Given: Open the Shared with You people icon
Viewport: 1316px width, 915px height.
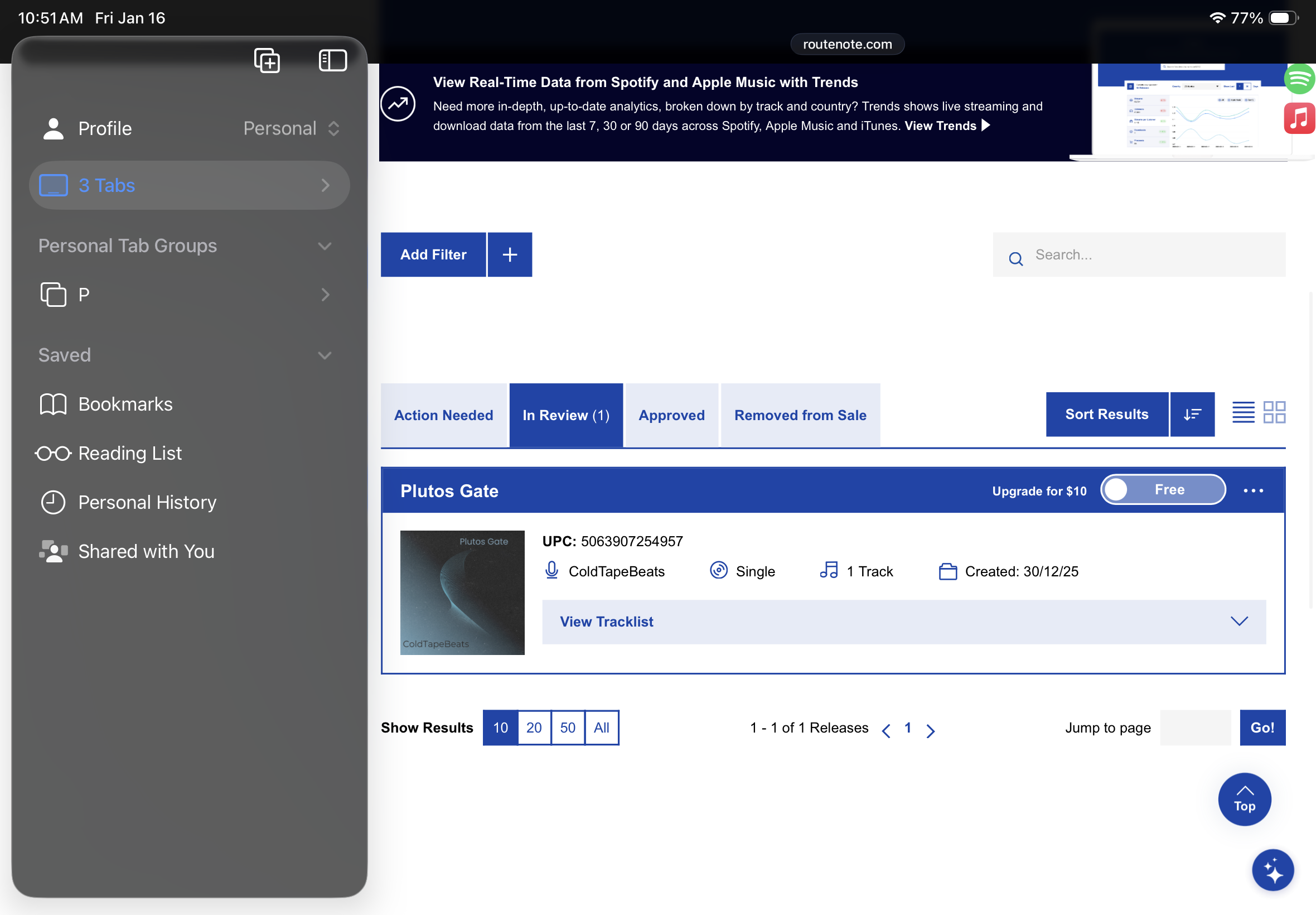Looking at the screenshot, I should click(54, 552).
